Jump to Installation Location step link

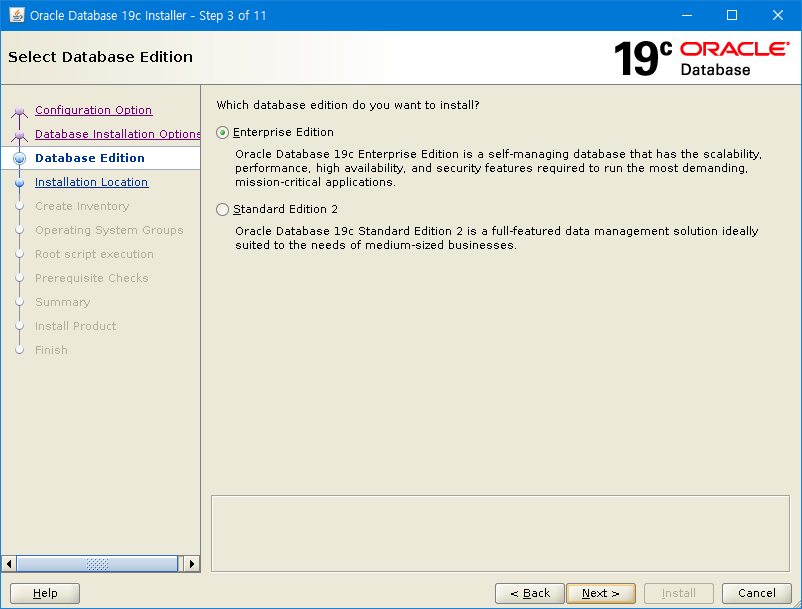pyautogui.click(x=91, y=182)
